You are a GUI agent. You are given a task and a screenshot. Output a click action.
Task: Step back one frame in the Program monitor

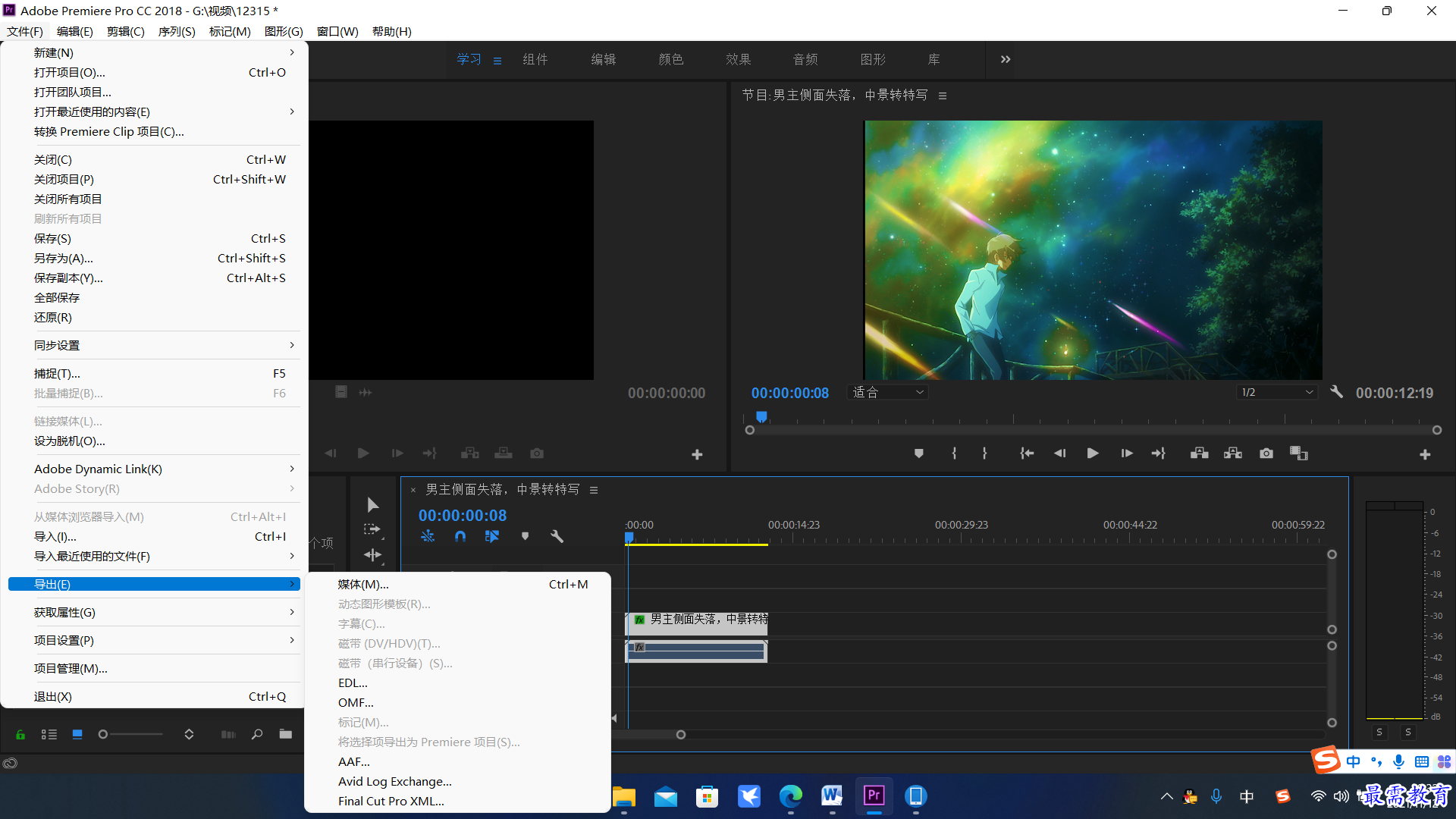[x=1059, y=453]
